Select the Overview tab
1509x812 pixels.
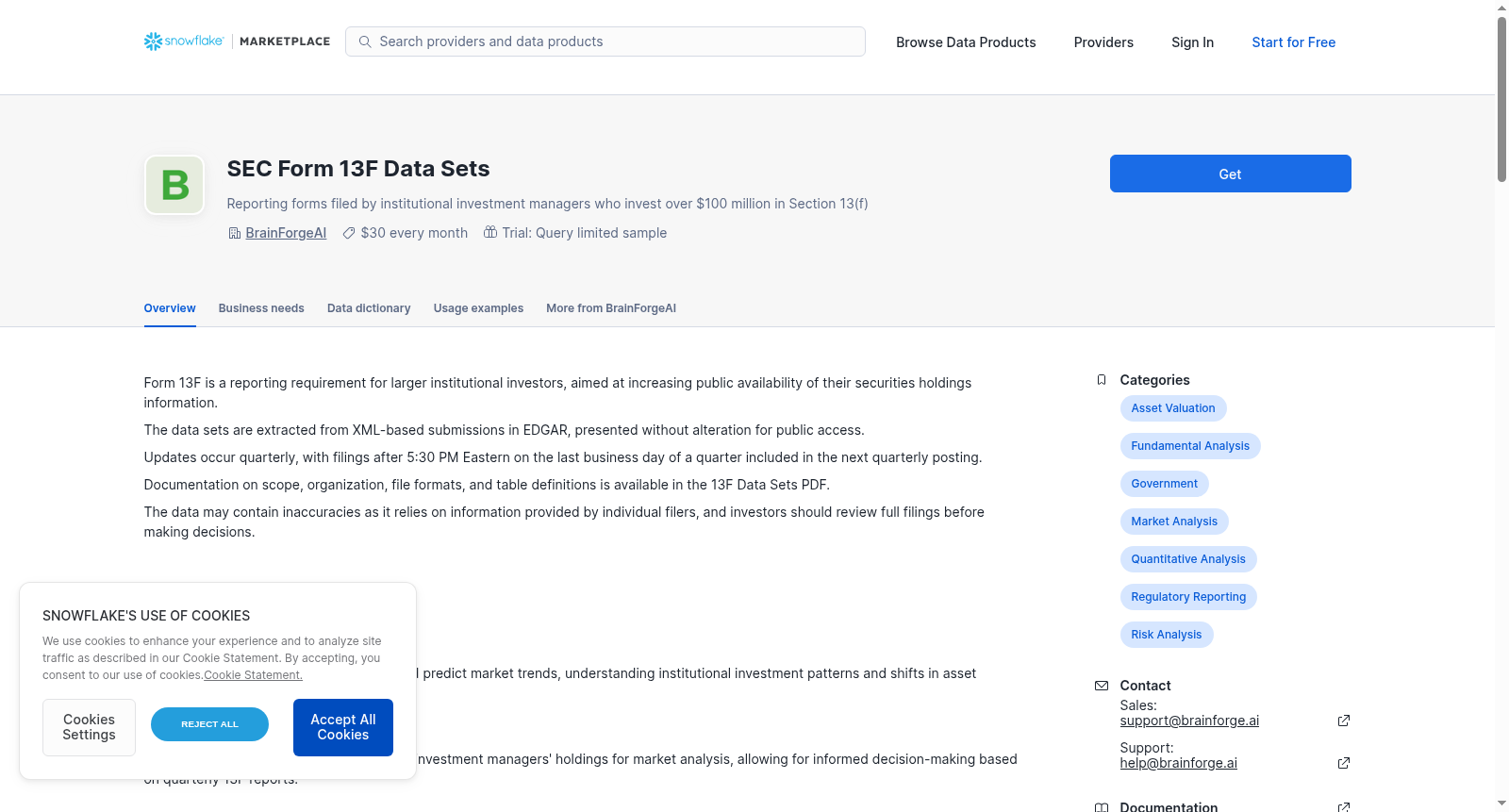click(170, 308)
